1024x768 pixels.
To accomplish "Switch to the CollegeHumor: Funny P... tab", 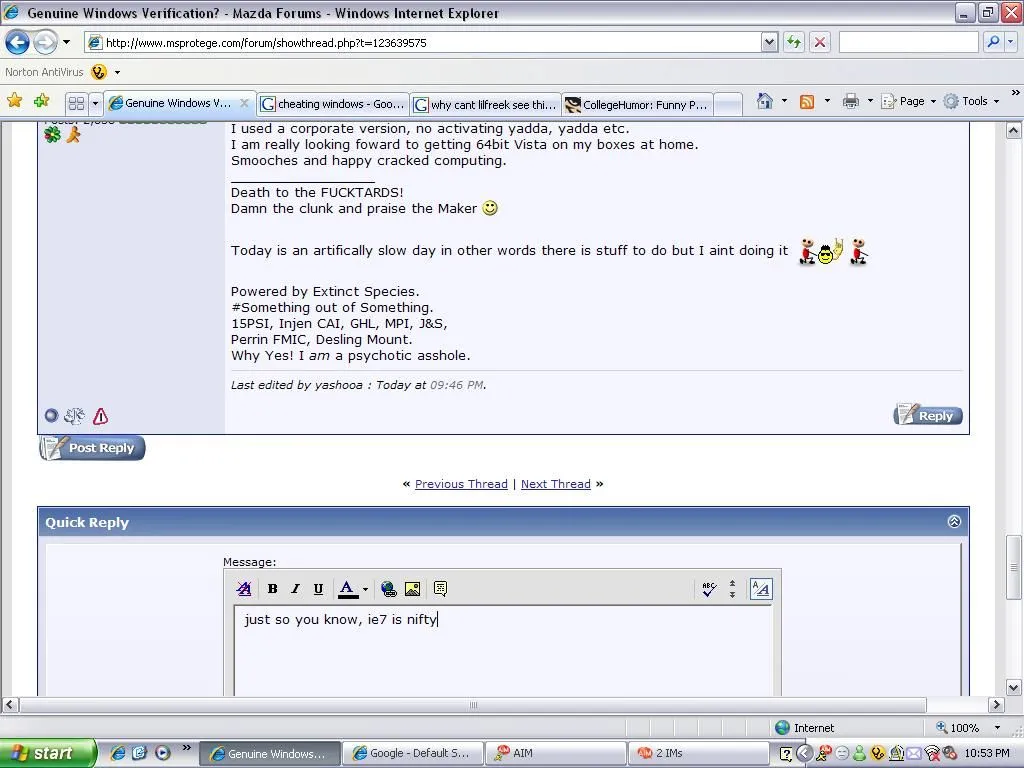I will [x=636, y=103].
